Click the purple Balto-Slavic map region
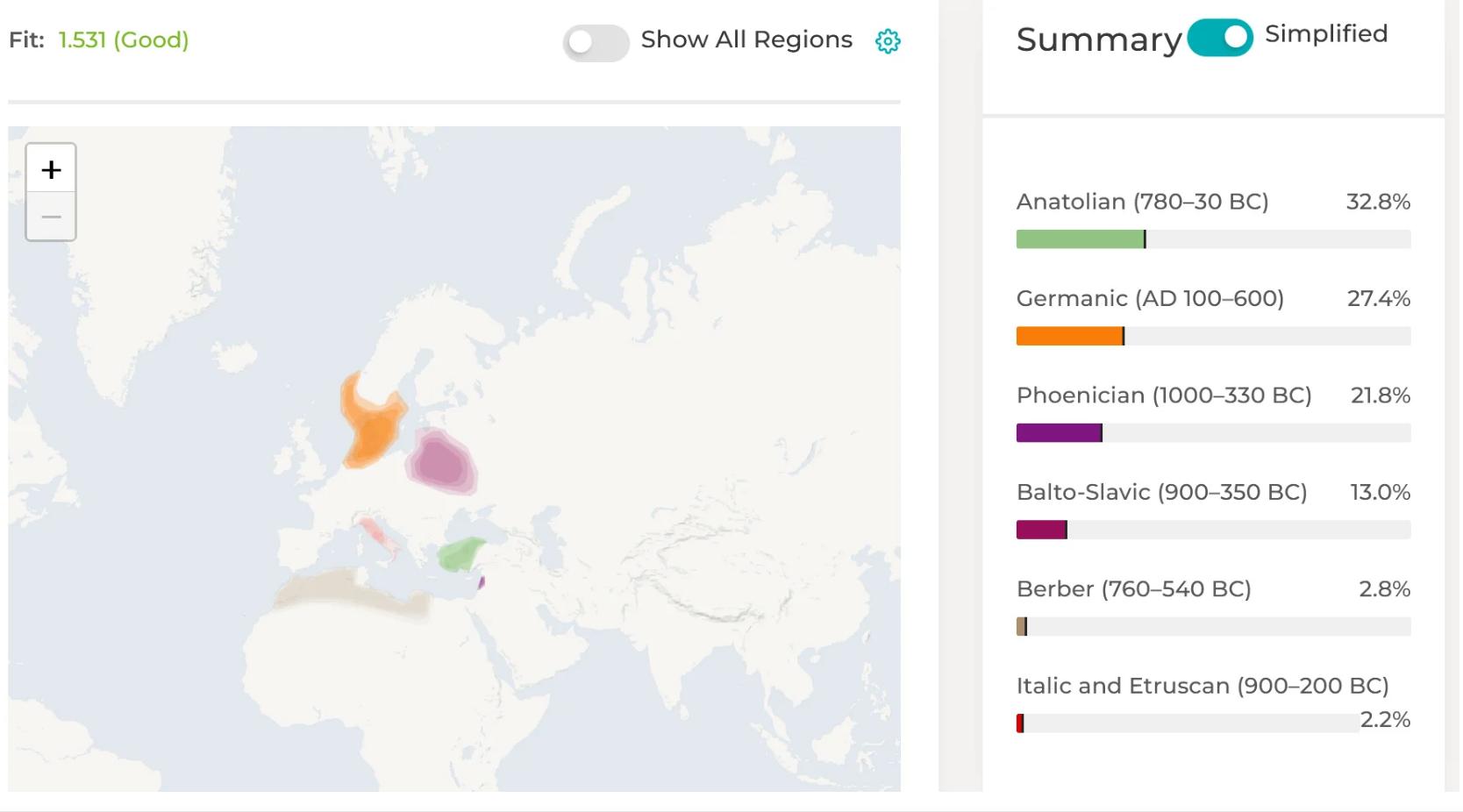 pyautogui.click(x=440, y=461)
